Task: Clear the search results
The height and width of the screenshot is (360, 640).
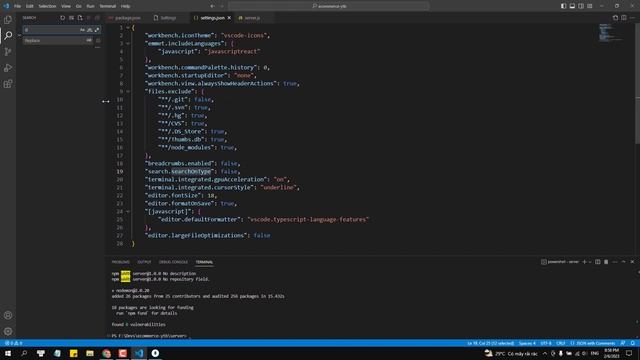Action: pos(71,18)
